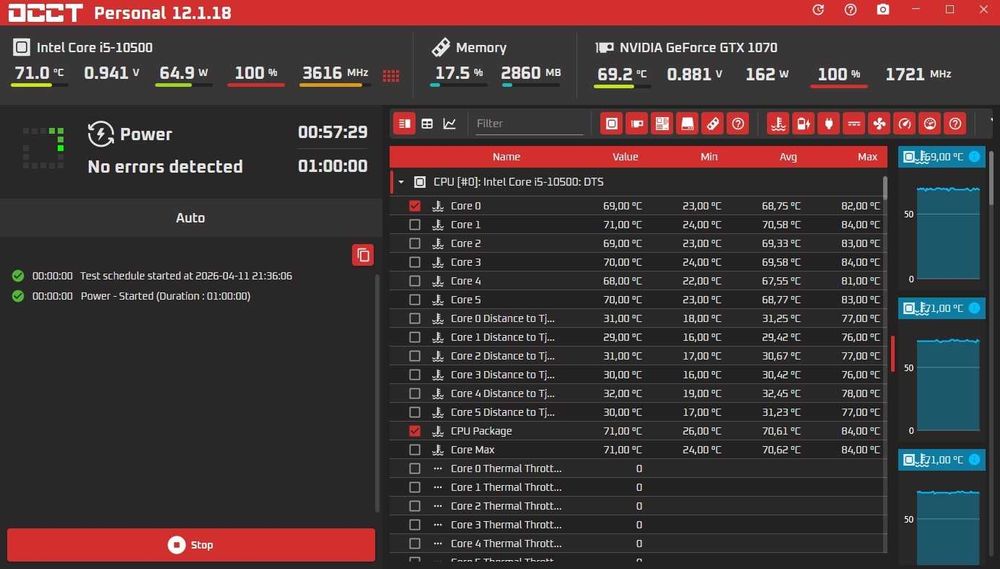Image resolution: width=1000 pixels, height=569 pixels.
Task: Filter sensors by motherboard icon
Action: pos(662,124)
